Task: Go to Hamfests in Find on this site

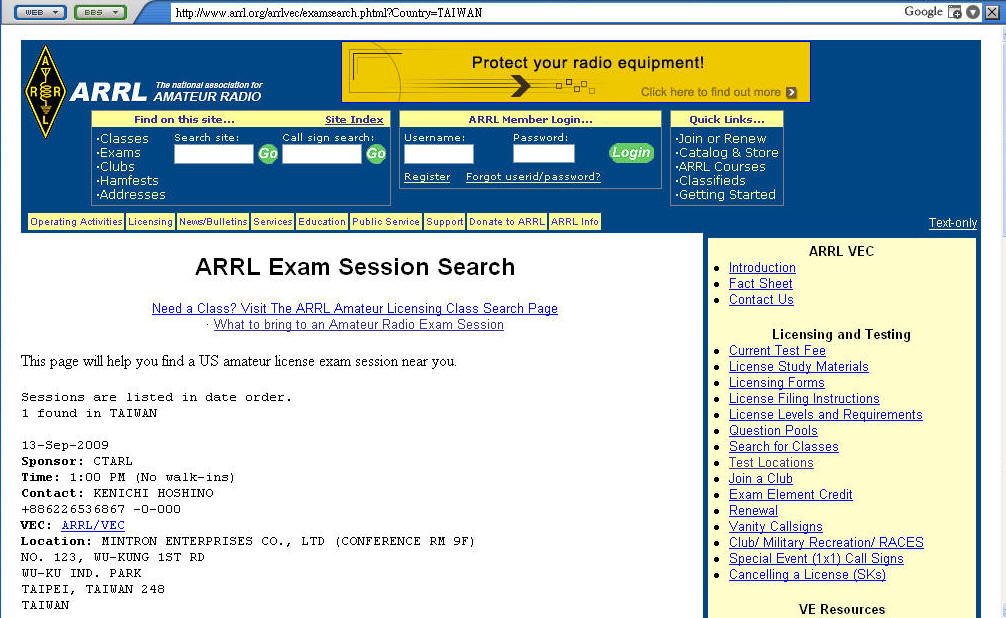Action: click(128, 181)
